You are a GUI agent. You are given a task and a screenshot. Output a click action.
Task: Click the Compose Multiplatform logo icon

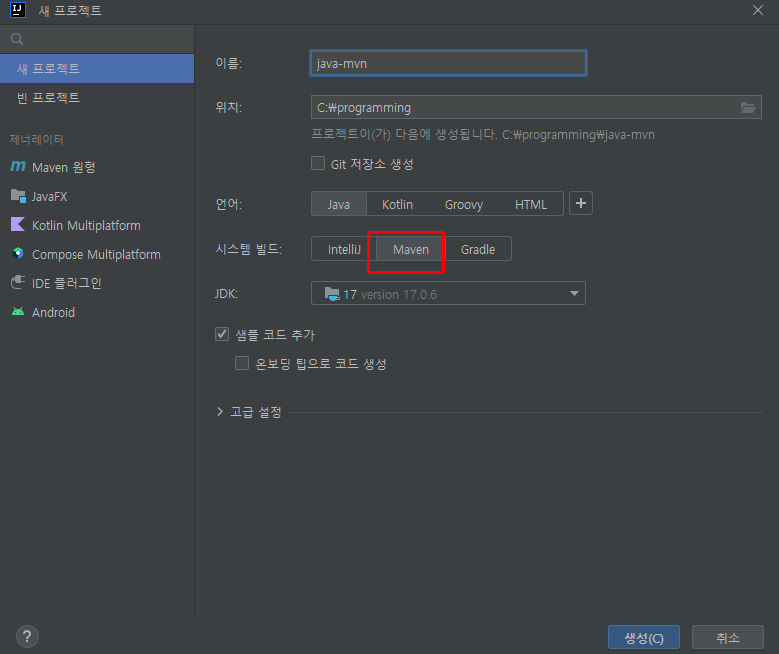click(x=18, y=253)
